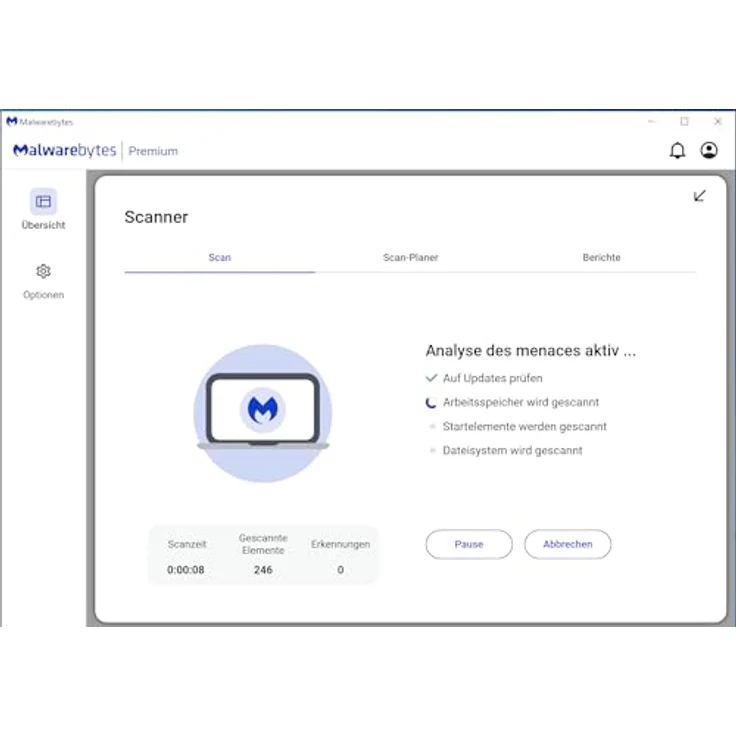Viewport: 736px width, 736px height.
Task: Click the Erkennungen label
Action: coord(340,544)
